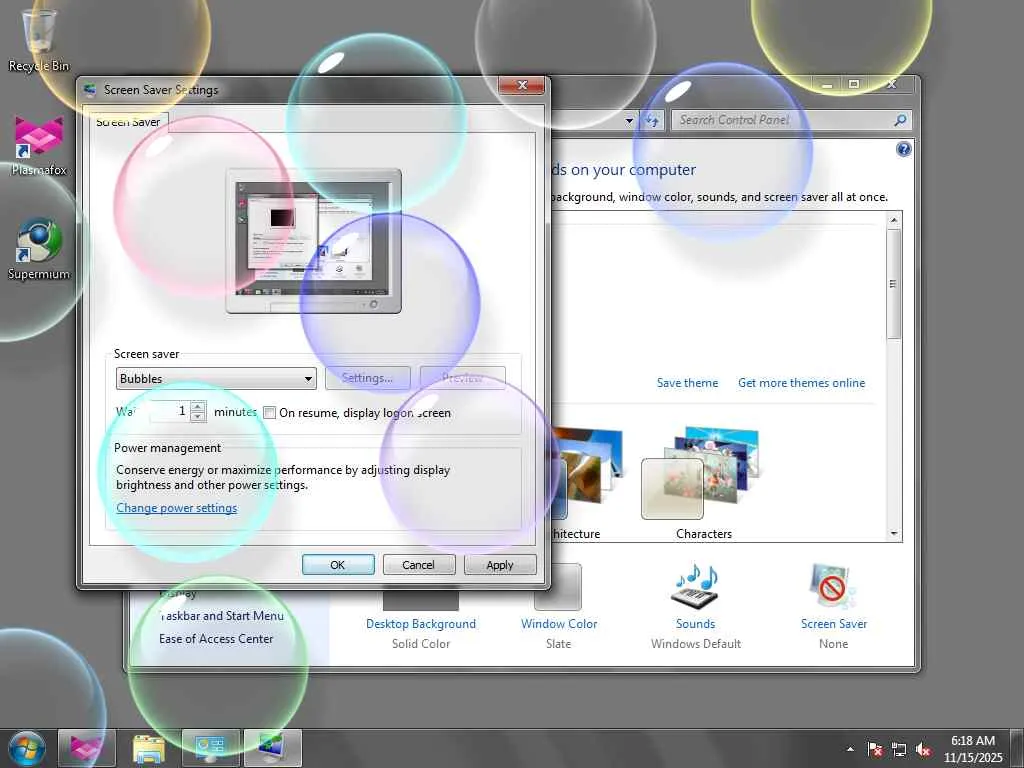Click Save theme link
Screen dimensions: 1024x768
(687, 383)
